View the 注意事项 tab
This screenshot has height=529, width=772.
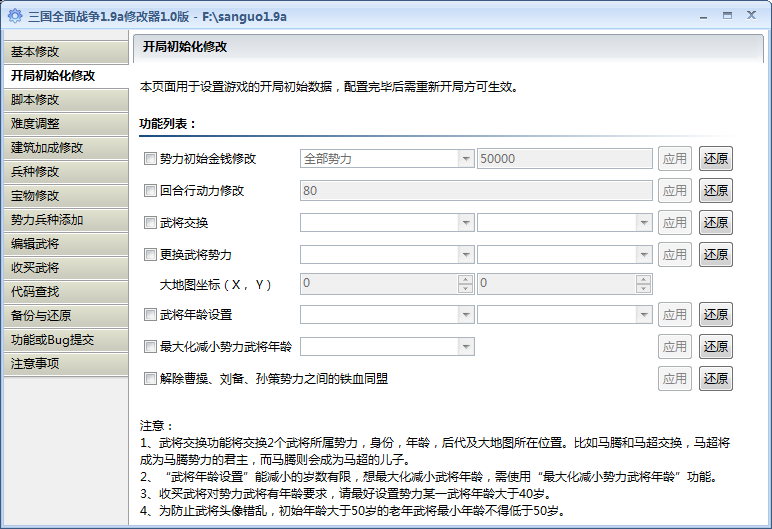click(66, 364)
